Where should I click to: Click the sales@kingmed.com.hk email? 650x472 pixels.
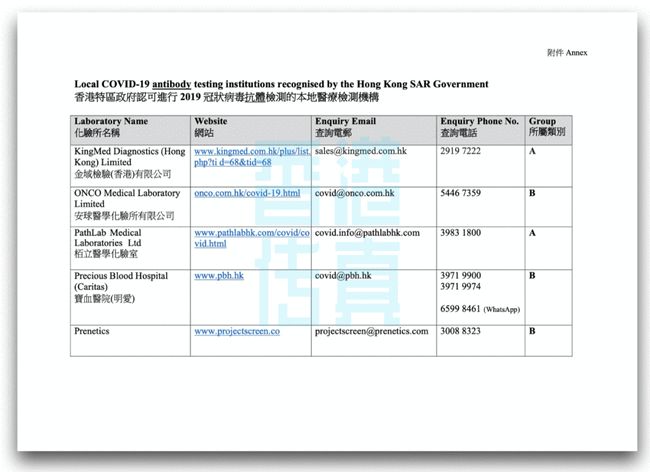tap(361, 151)
